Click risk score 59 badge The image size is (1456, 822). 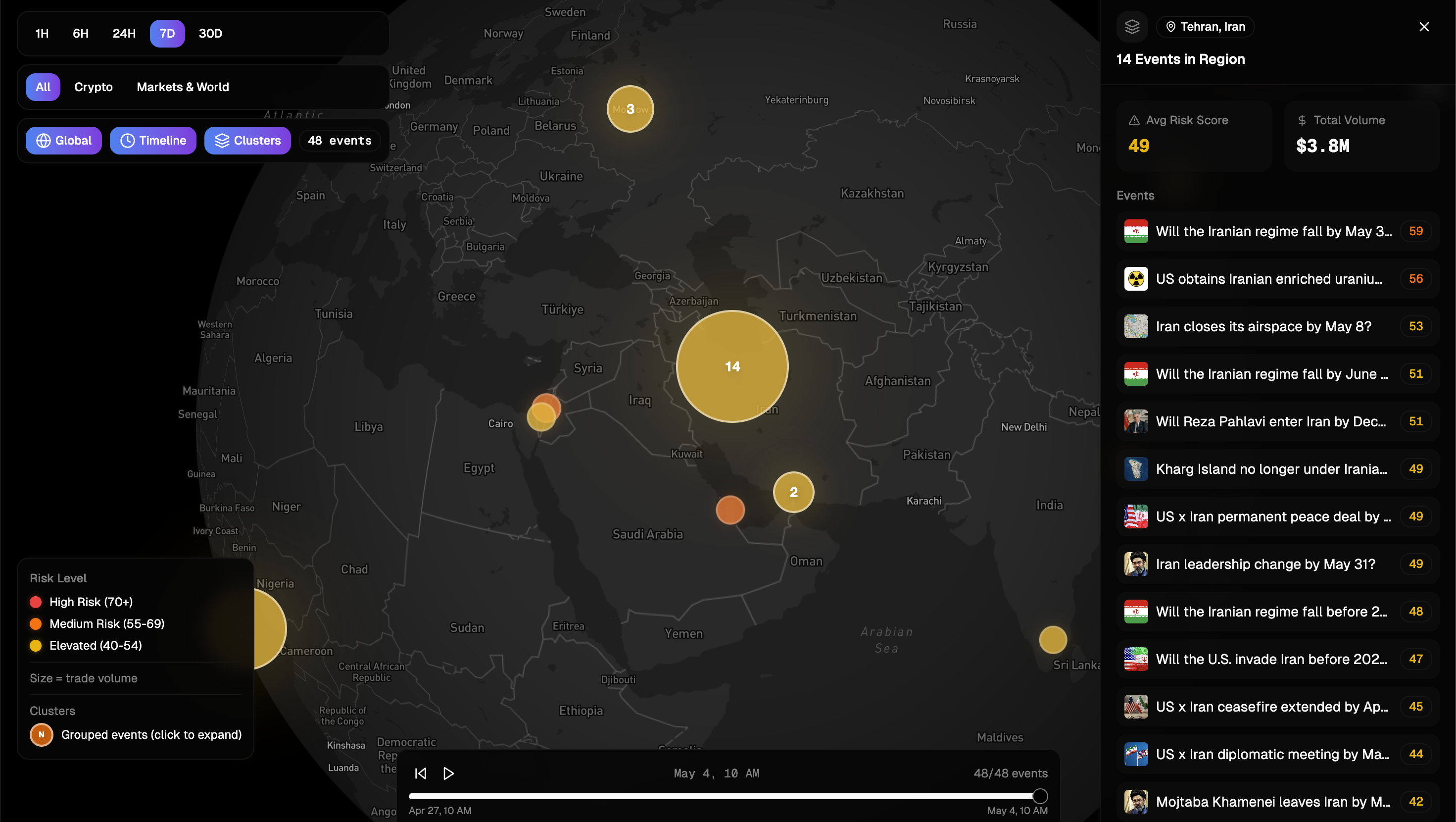point(1416,231)
